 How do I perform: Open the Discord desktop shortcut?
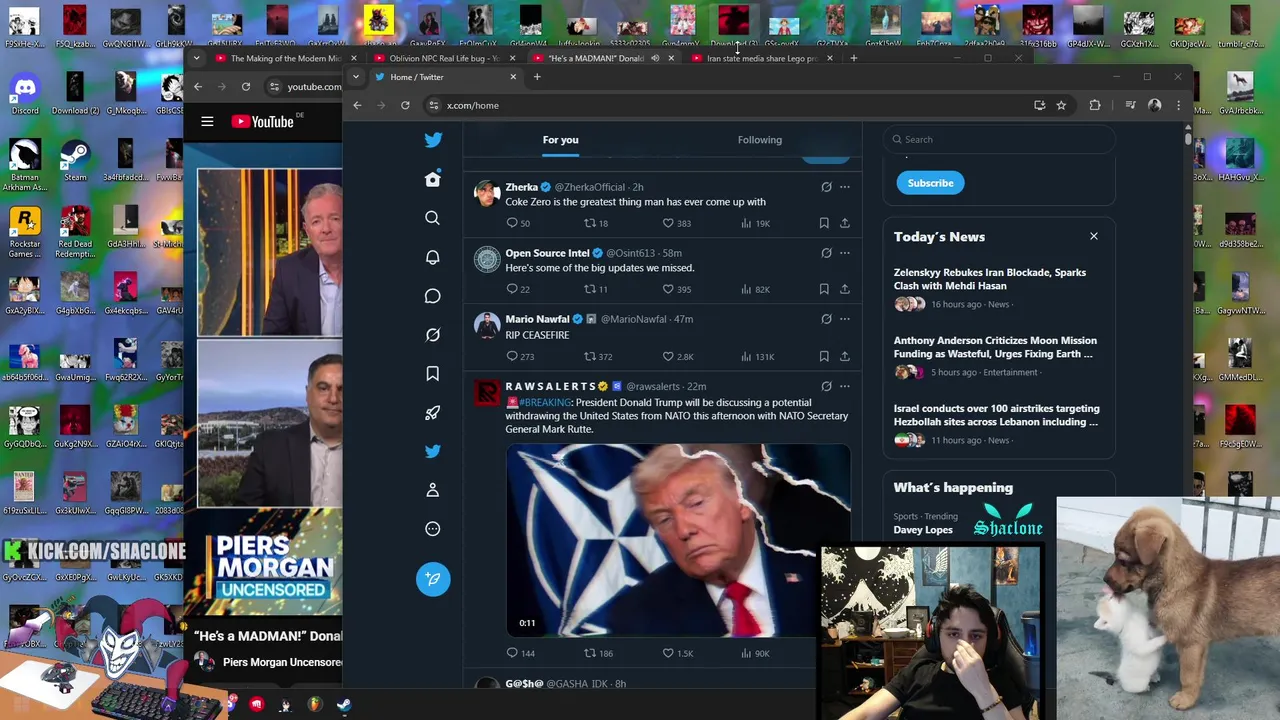click(x=25, y=92)
